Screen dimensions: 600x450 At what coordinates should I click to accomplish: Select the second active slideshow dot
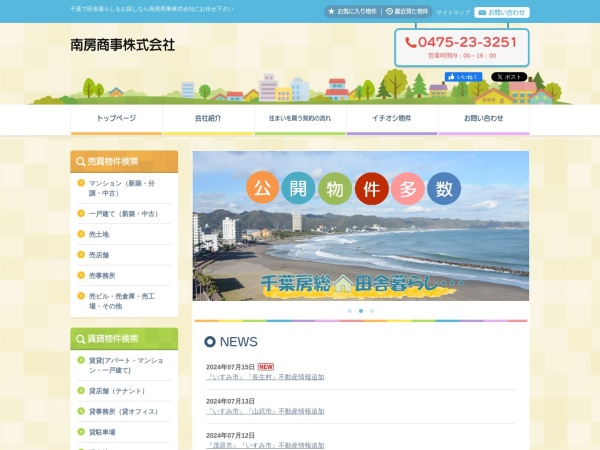(361, 311)
